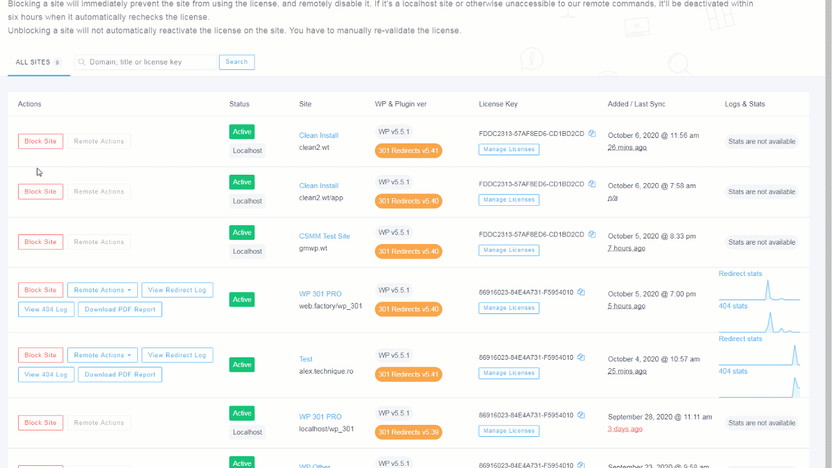
Task: Copy license key for clean2.wt/app row
Action: click(592, 184)
